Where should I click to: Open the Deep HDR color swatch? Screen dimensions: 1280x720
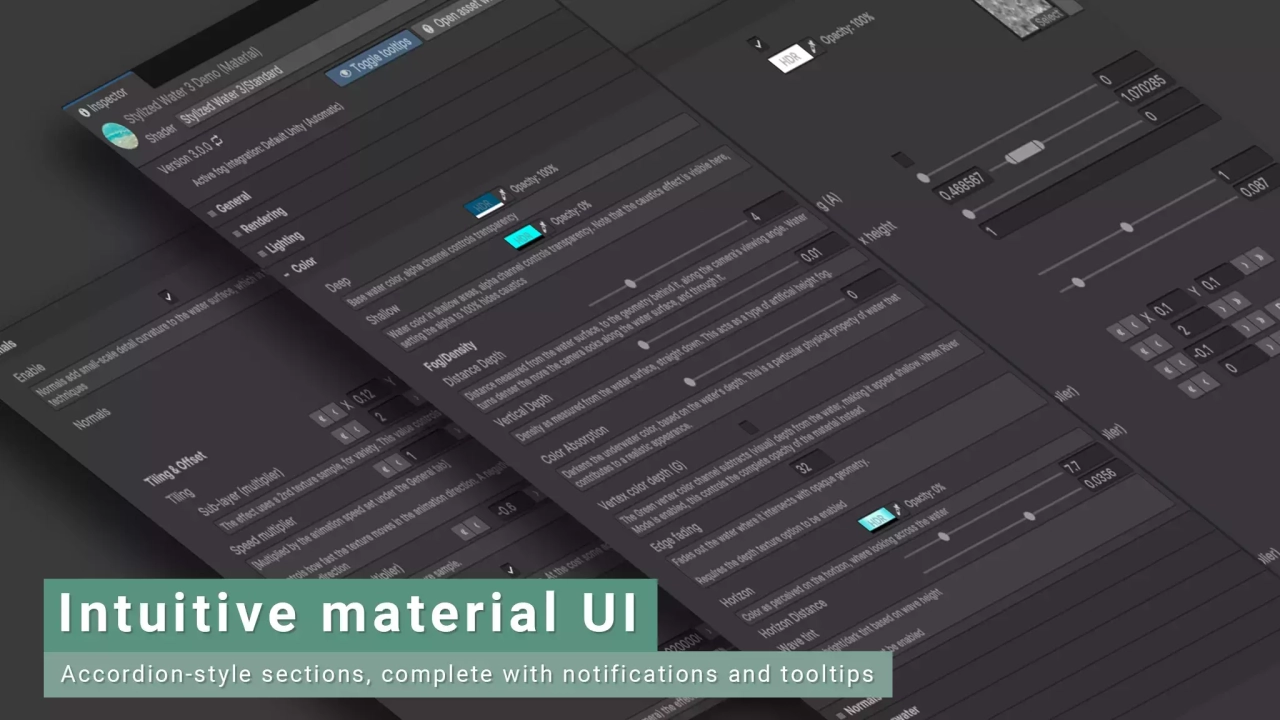(x=483, y=203)
